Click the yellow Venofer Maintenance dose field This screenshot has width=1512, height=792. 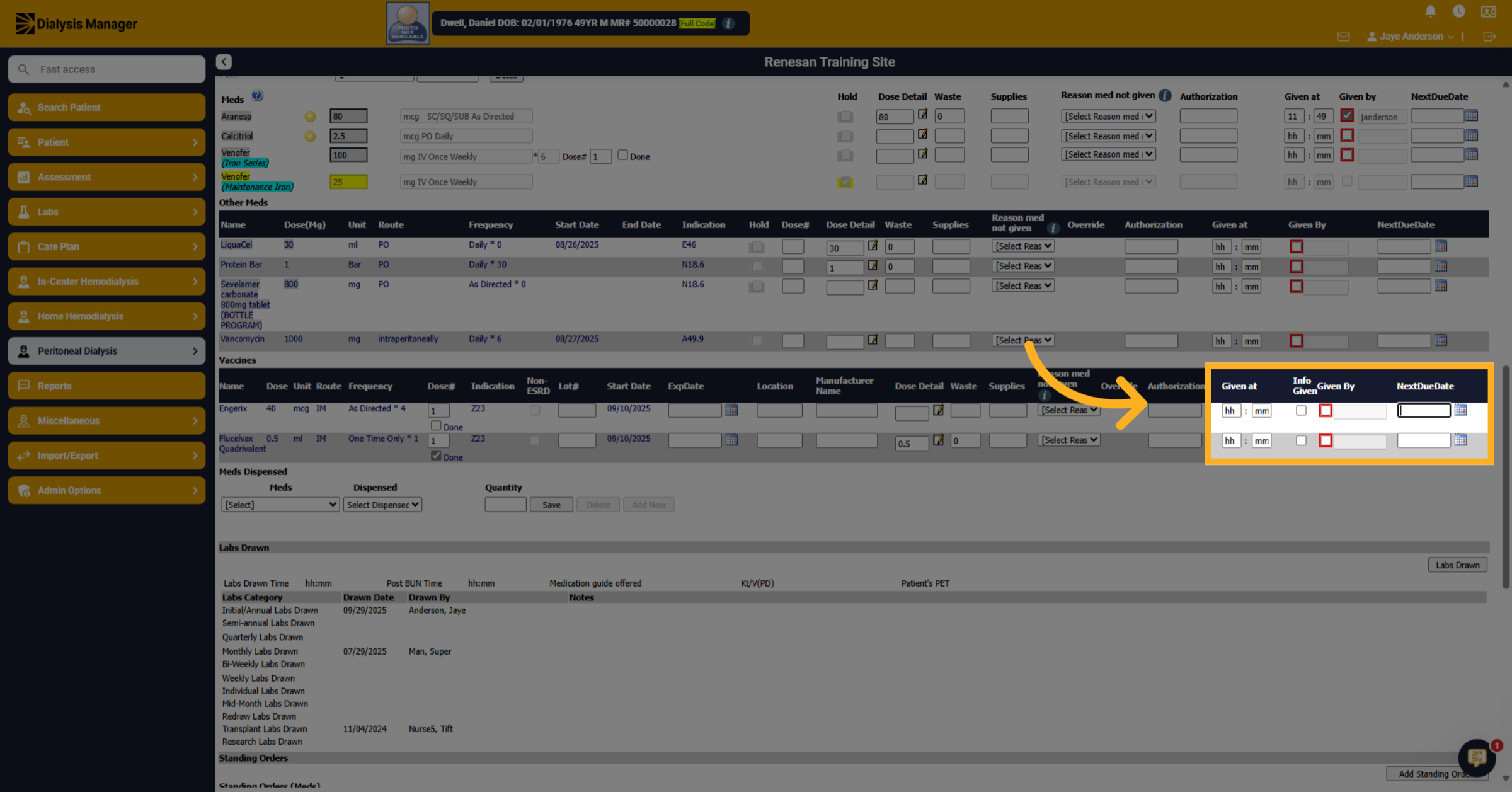tap(348, 182)
